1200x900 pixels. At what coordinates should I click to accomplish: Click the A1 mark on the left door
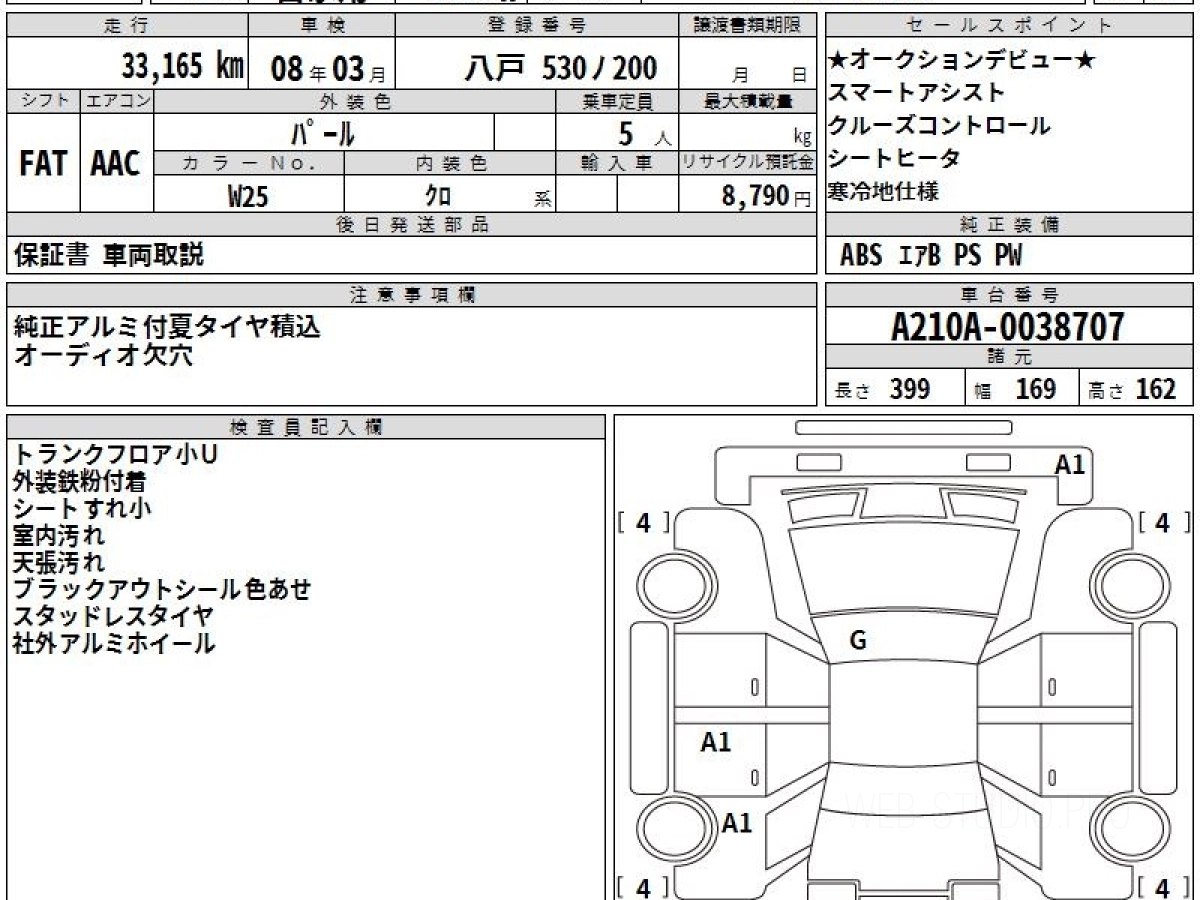715,742
